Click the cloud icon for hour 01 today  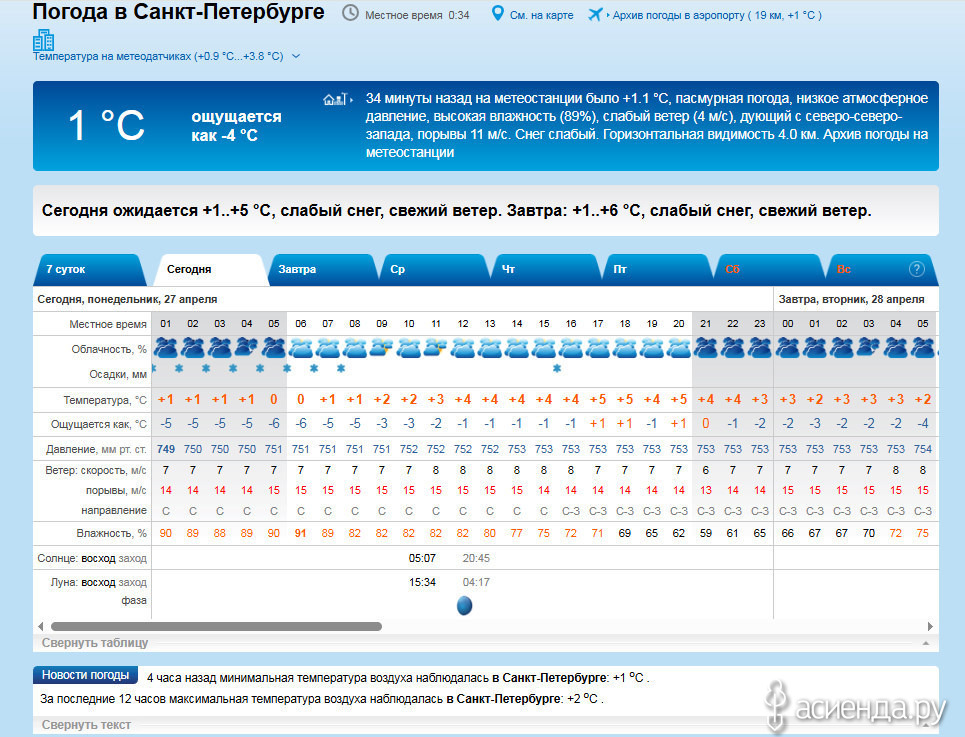166,348
